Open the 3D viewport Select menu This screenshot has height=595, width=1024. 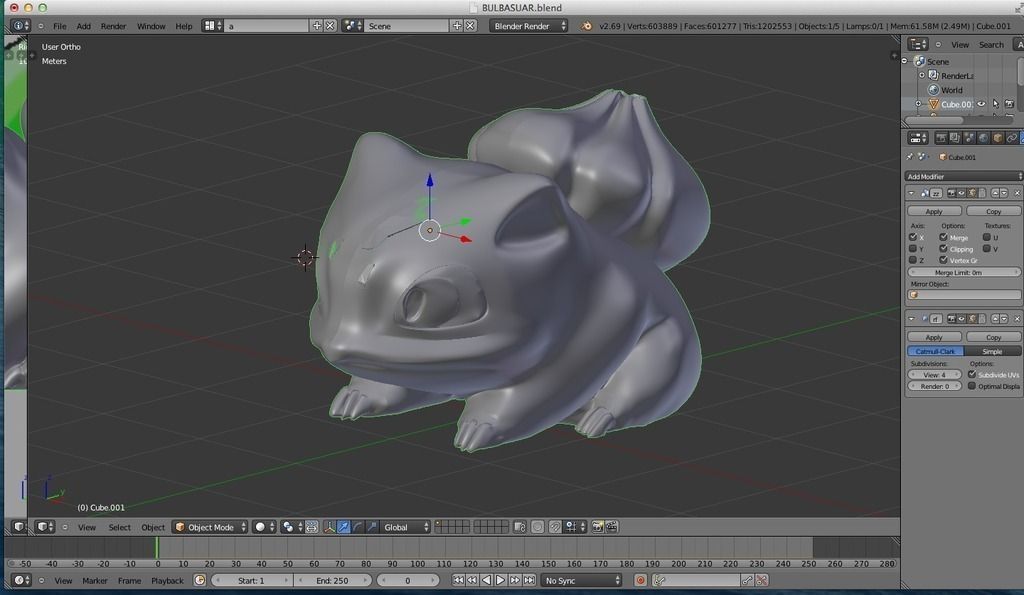pyautogui.click(x=120, y=527)
